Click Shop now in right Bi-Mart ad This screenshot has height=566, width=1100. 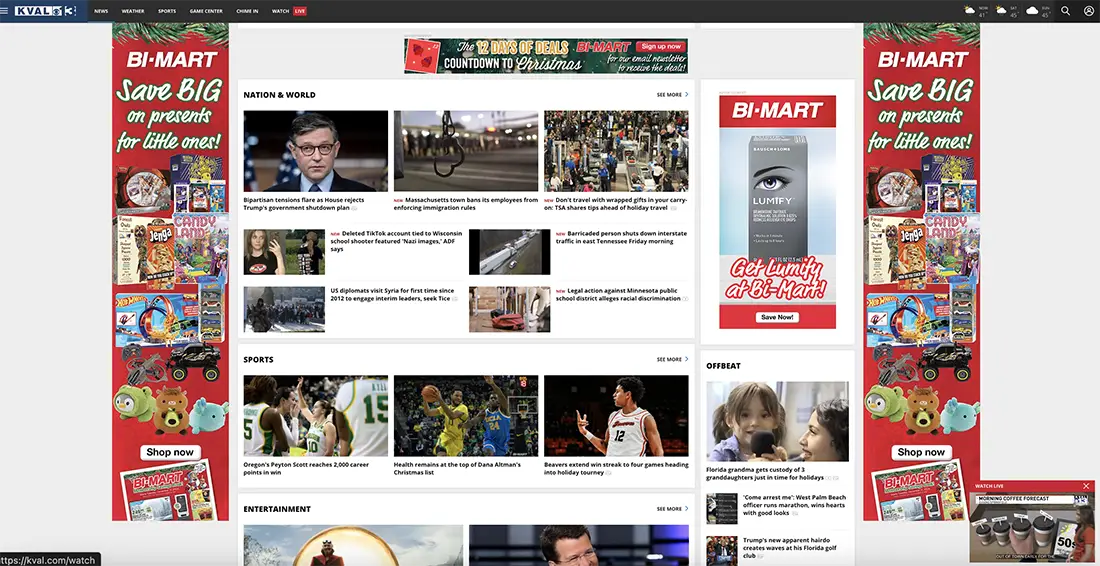point(922,452)
